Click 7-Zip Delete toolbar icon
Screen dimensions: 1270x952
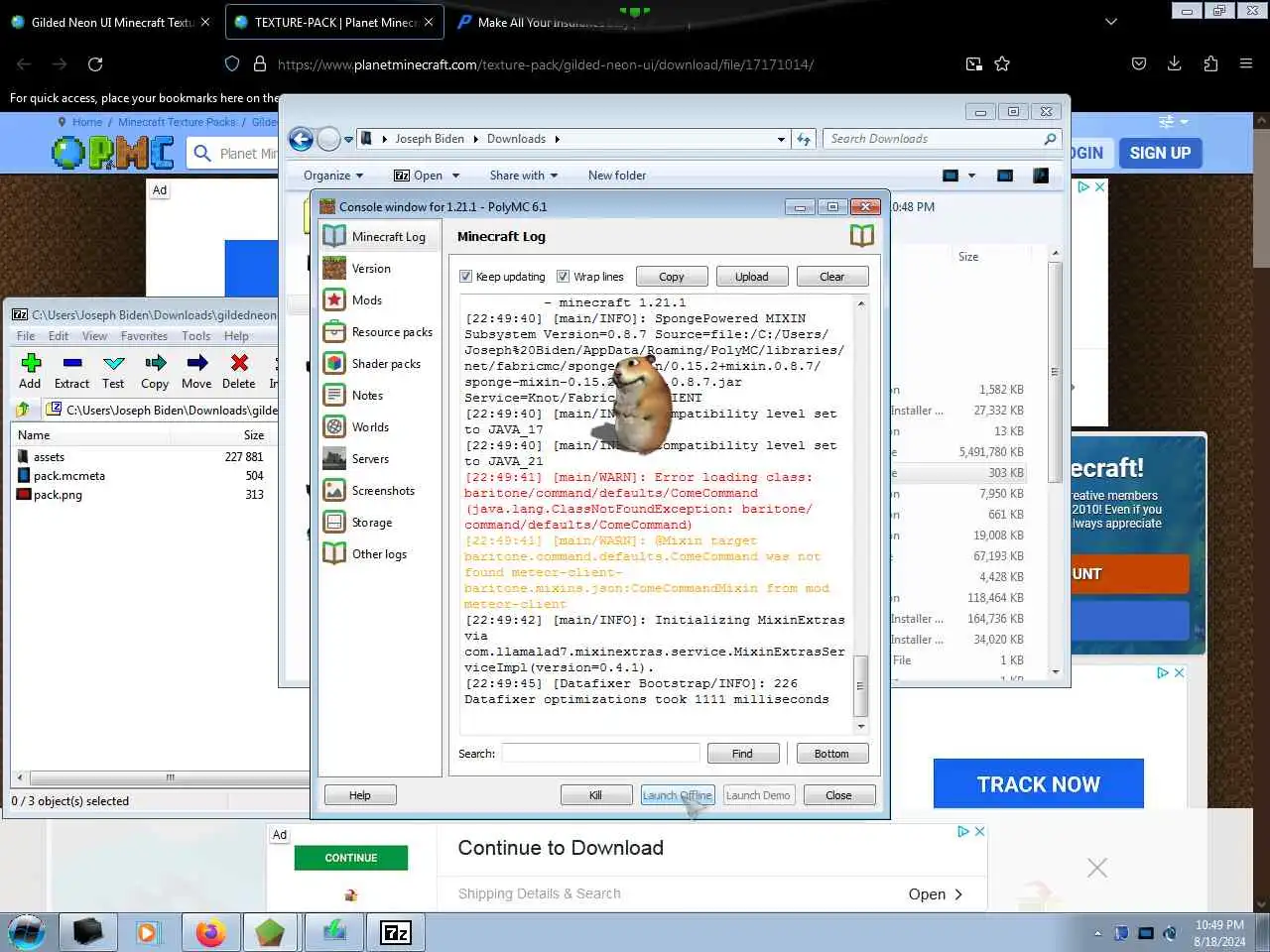click(239, 372)
